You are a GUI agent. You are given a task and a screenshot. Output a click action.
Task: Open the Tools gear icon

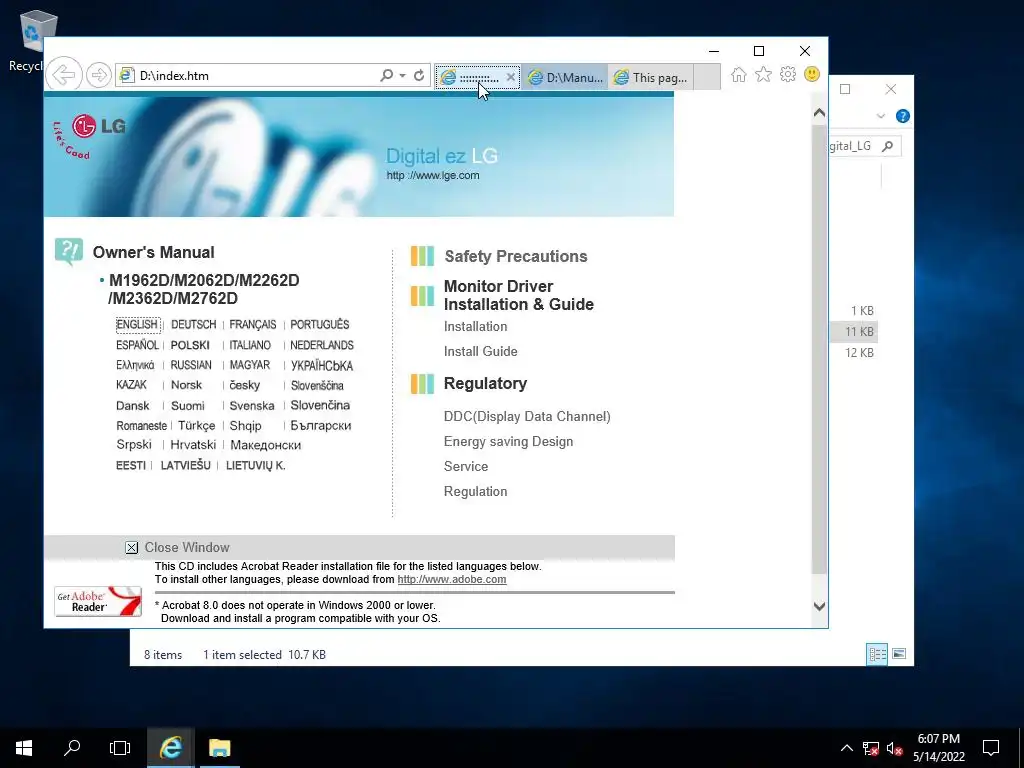[x=788, y=74]
